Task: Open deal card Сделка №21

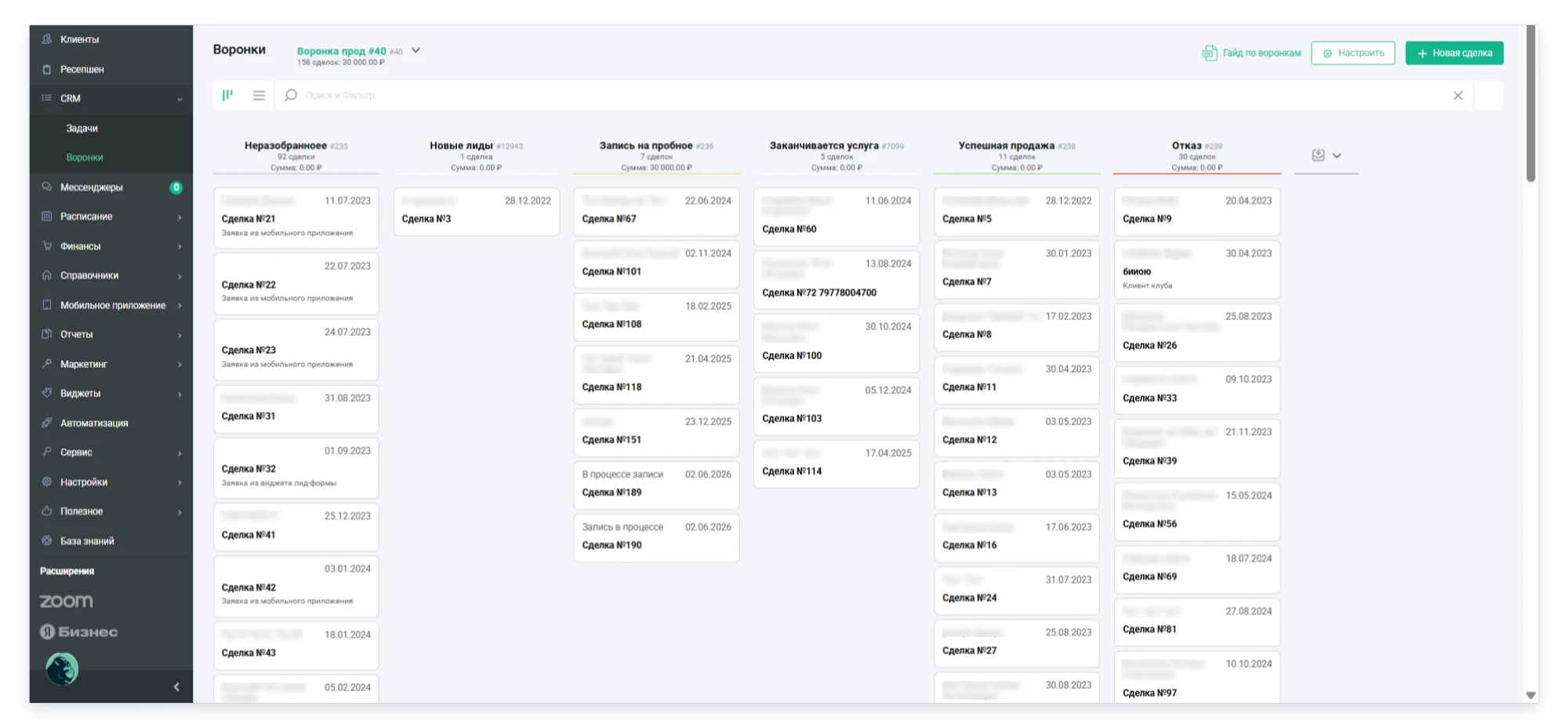Action: point(296,217)
